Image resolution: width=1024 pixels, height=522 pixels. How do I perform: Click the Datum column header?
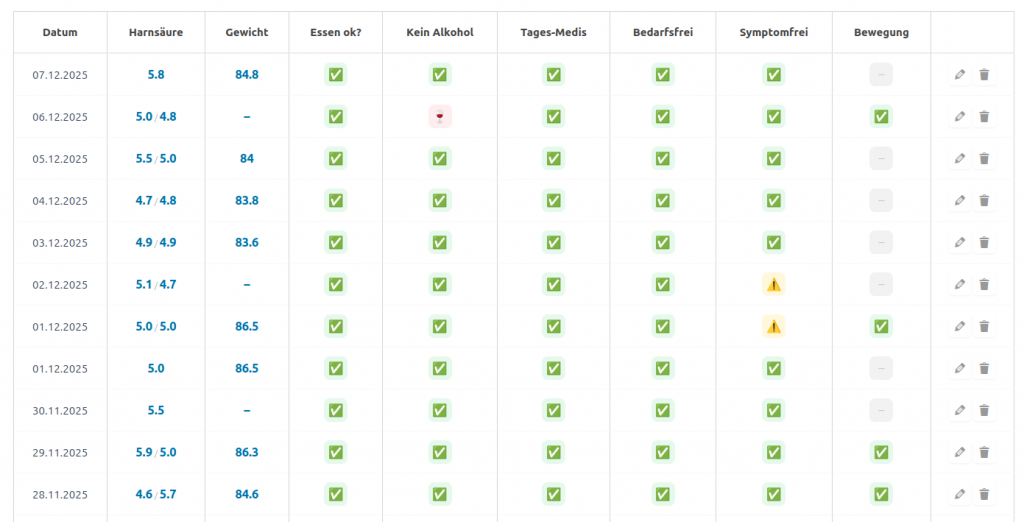(60, 33)
